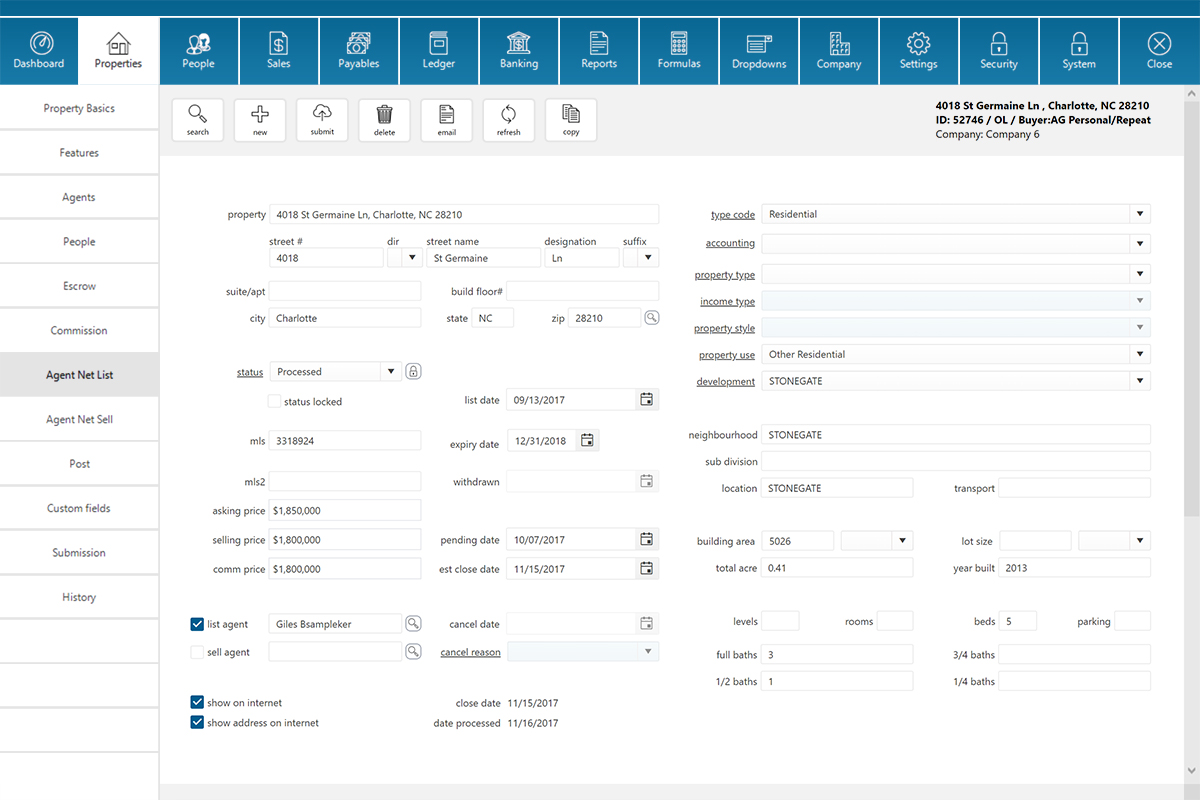Viewport: 1200px width, 800px height.
Task: Switch to the Banking tab
Action: [x=518, y=51]
